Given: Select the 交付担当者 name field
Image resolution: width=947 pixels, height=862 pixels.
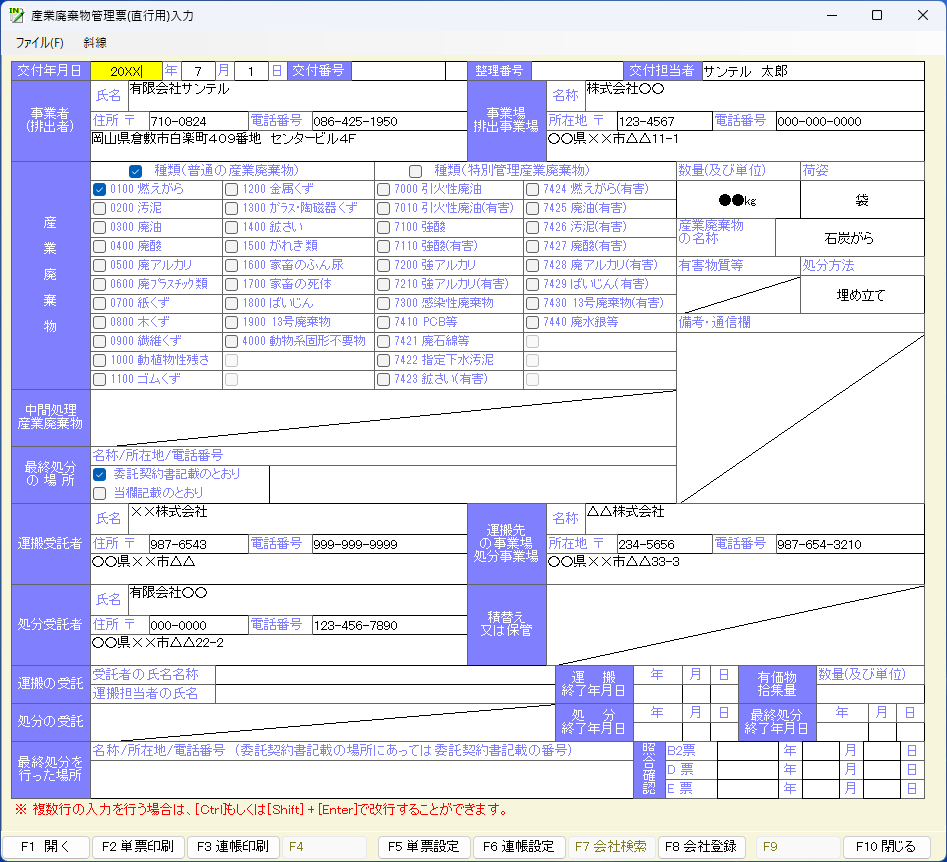Looking at the screenshot, I should [x=811, y=71].
